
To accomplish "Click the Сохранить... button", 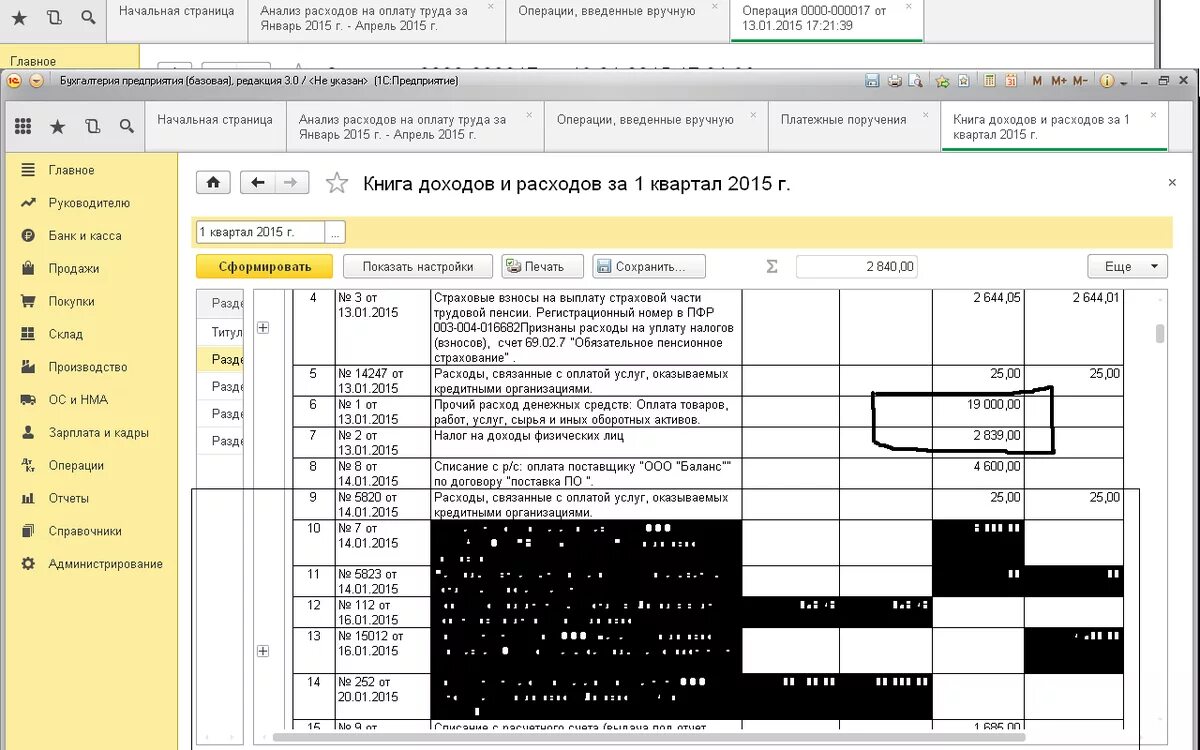I will 649,267.
